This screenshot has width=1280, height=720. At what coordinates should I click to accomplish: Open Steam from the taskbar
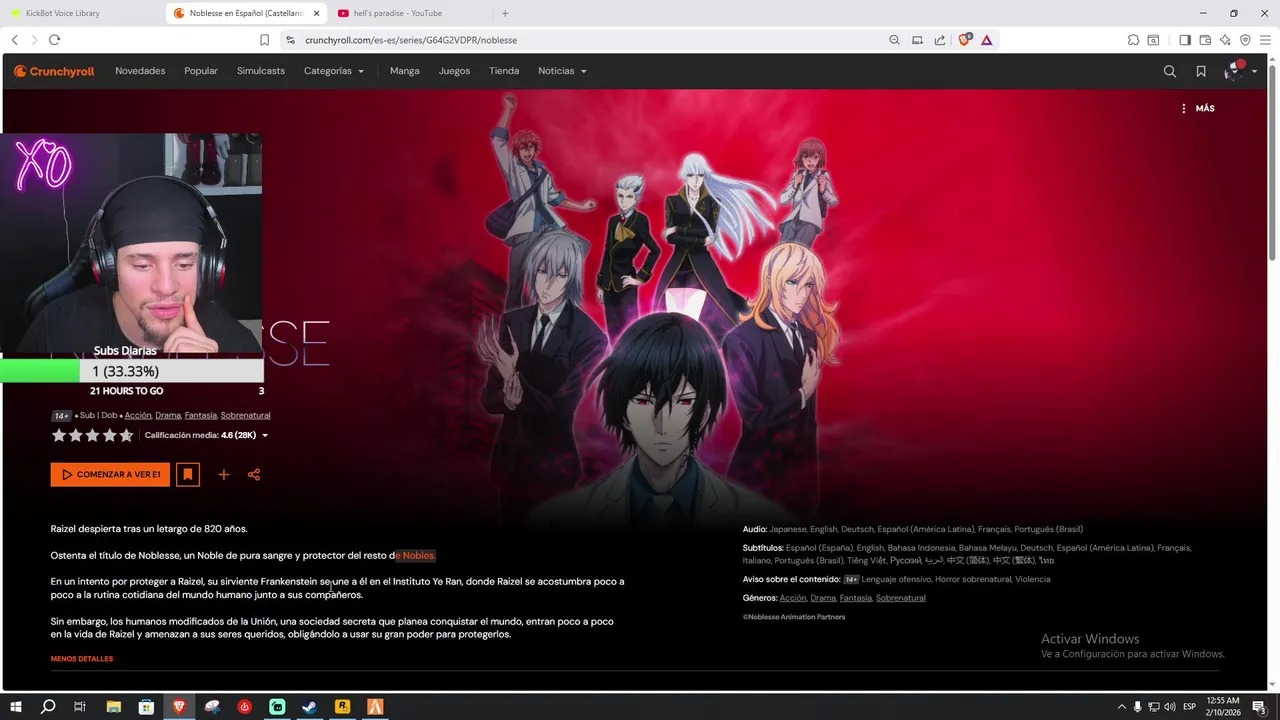click(310, 706)
